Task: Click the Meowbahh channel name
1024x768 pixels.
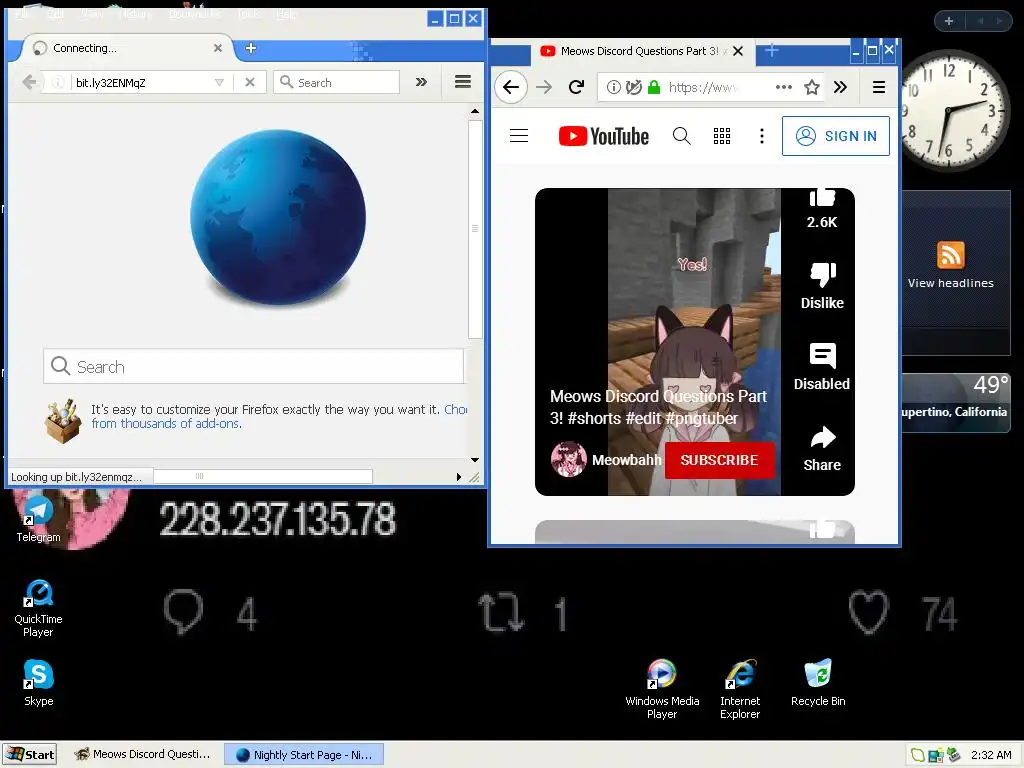Action: tap(626, 460)
